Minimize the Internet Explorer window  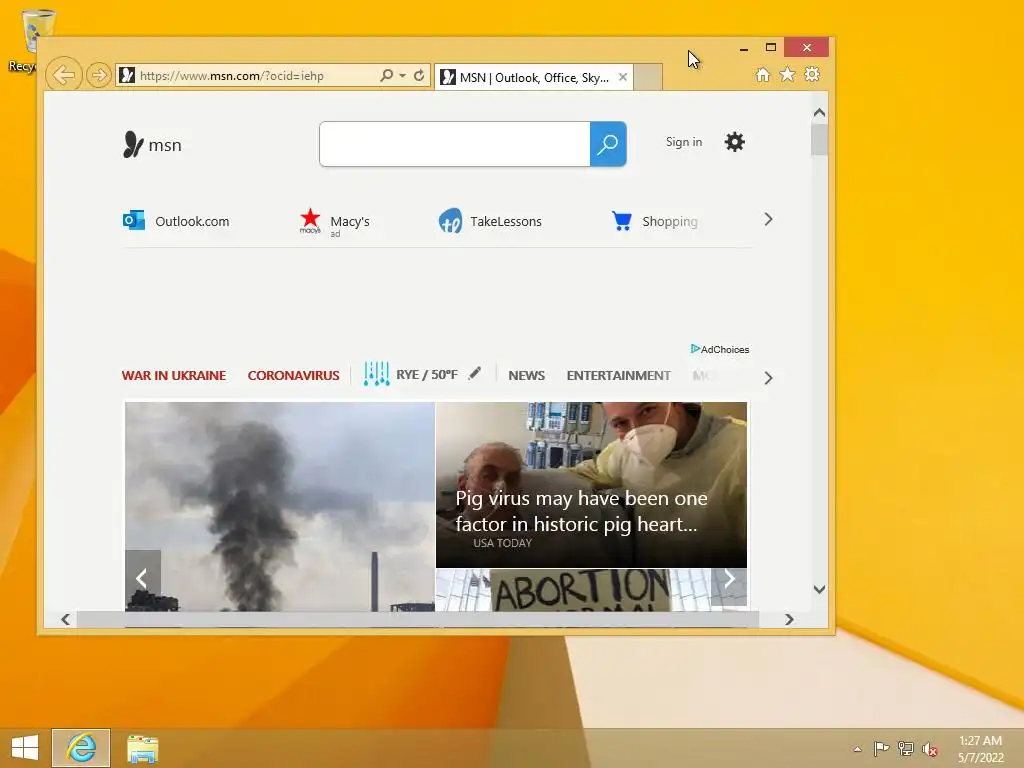[744, 48]
